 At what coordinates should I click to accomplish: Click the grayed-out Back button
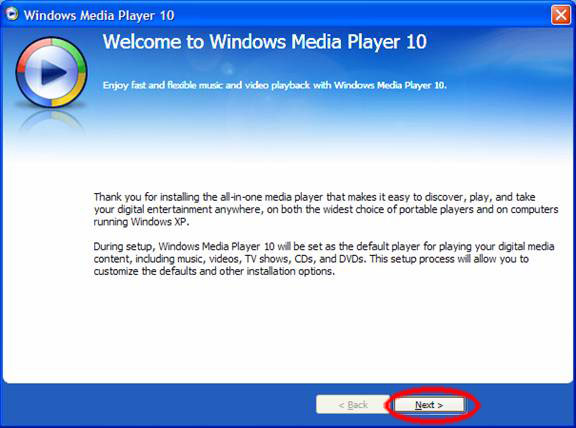353,405
